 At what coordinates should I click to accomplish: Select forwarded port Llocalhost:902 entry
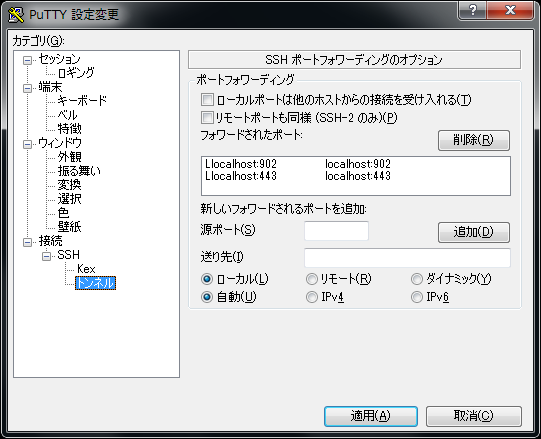tap(356, 164)
